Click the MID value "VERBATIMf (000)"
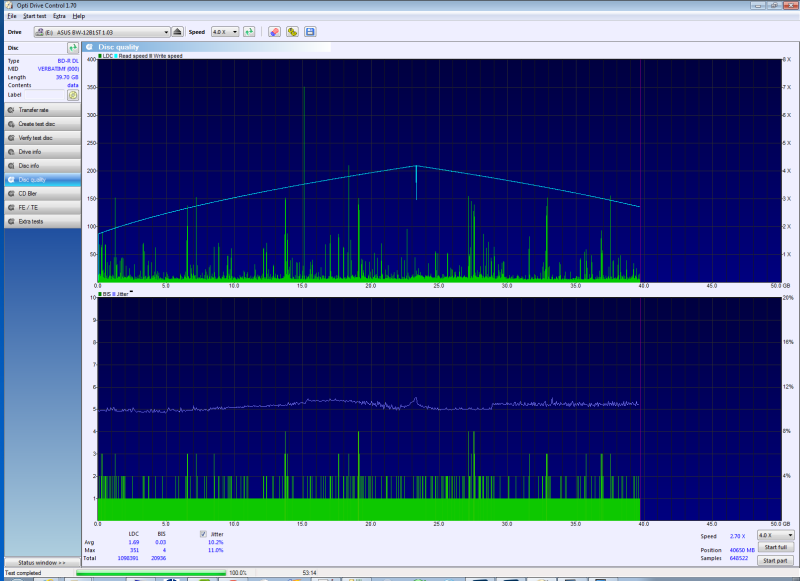 click(x=58, y=69)
